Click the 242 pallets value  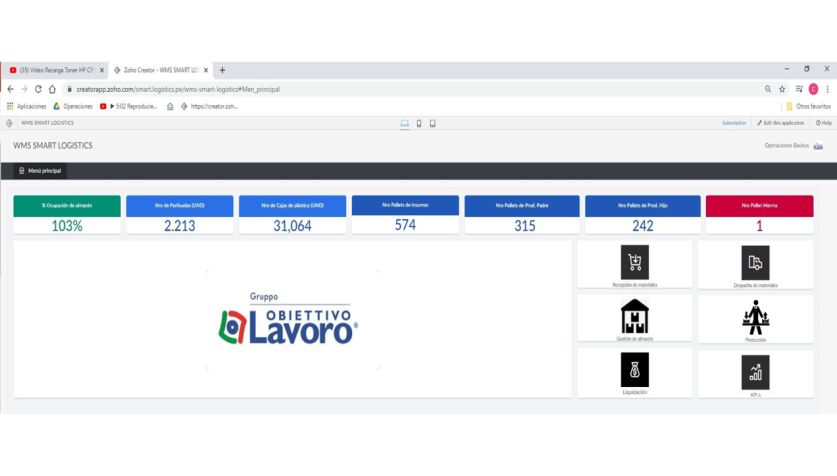click(x=643, y=226)
